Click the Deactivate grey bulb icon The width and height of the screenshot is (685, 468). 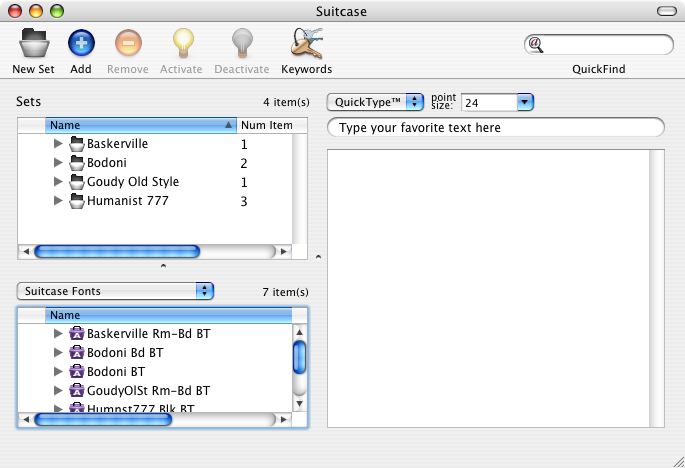(x=242, y=43)
